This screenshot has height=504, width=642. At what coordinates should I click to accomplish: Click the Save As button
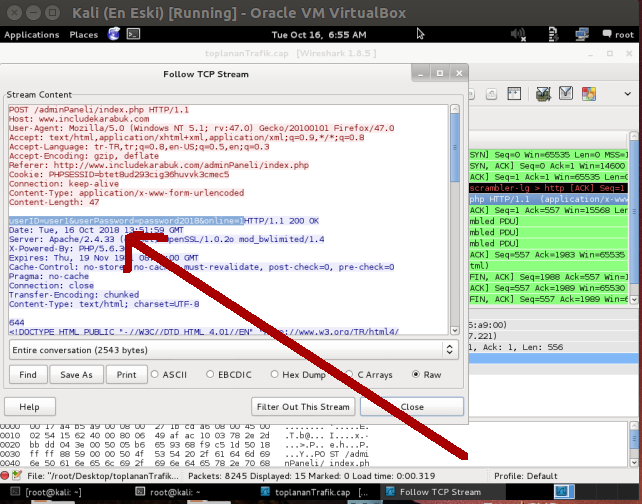pyautogui.click(x=76, y=375)
